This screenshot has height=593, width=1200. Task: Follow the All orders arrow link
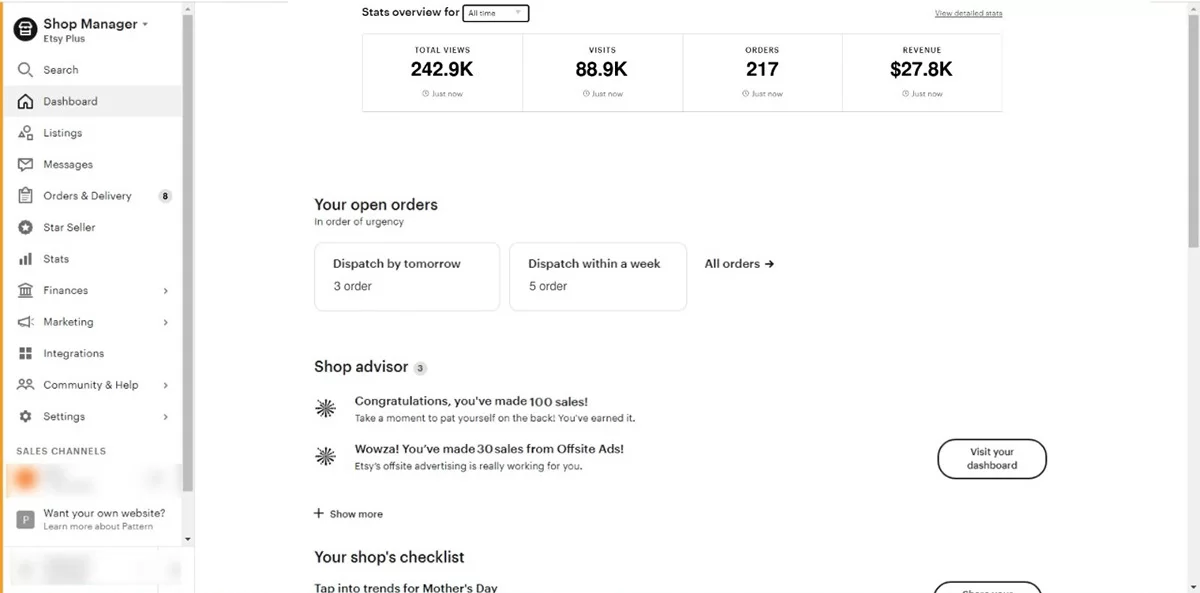tap(739, 264)
